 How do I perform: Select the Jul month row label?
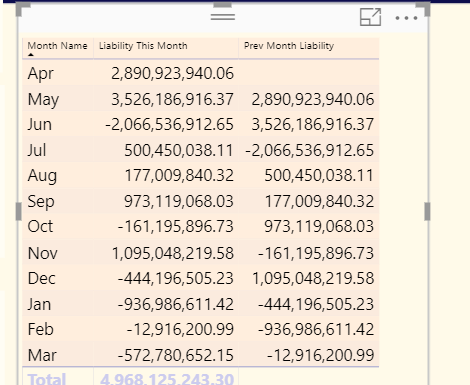(x=37, y=150)
